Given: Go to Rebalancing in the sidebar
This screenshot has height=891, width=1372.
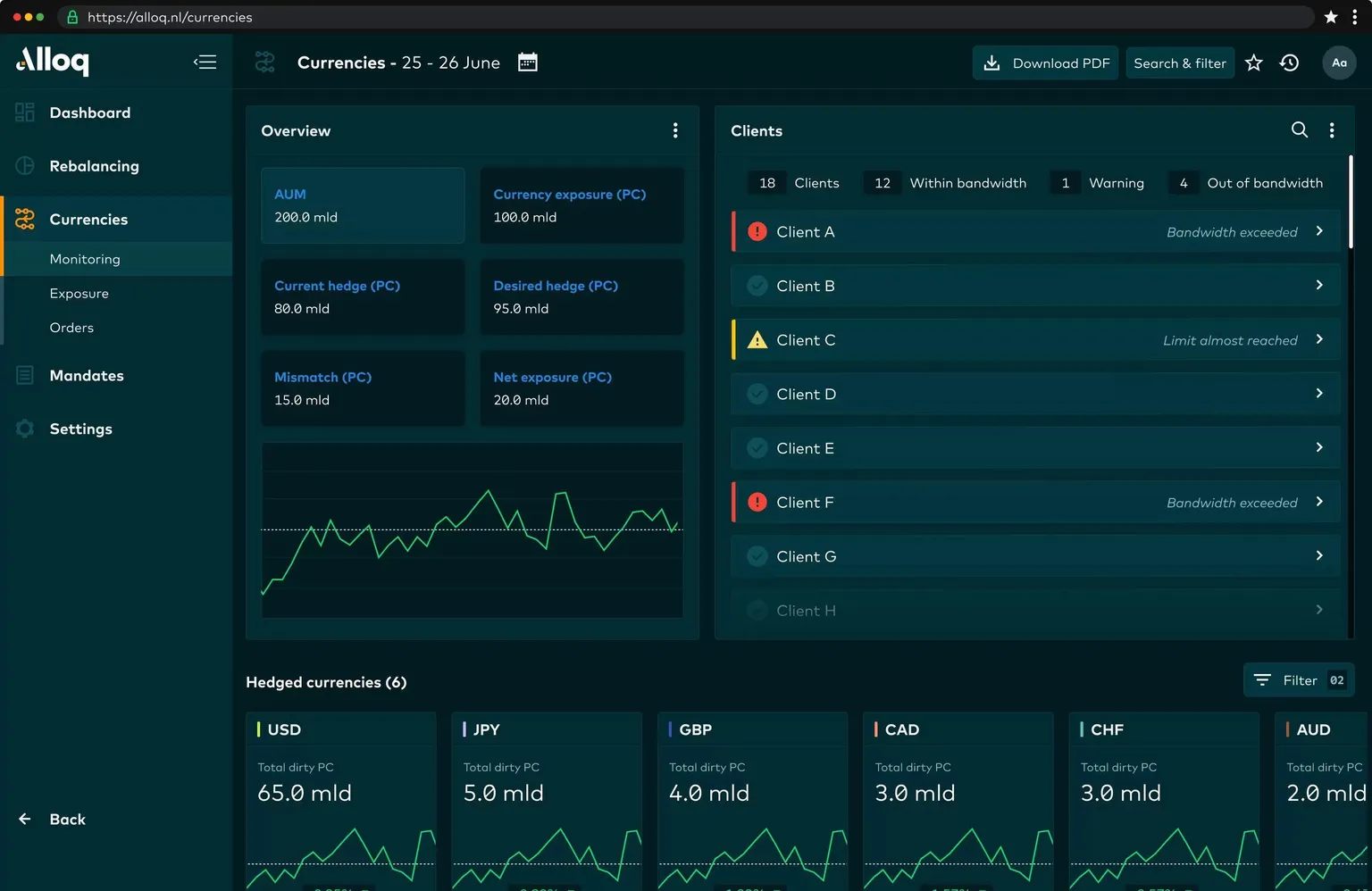Looking at the screenshot, I should (94, 166).
